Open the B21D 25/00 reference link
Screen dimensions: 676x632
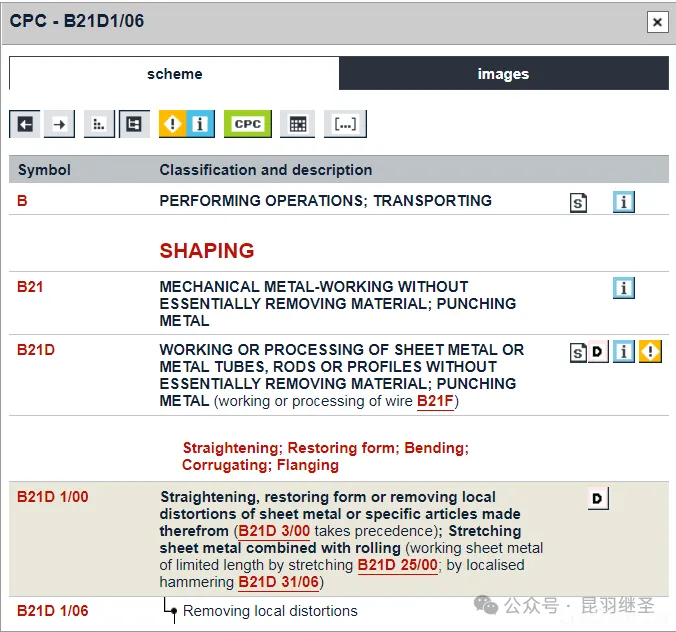(397, 565)
